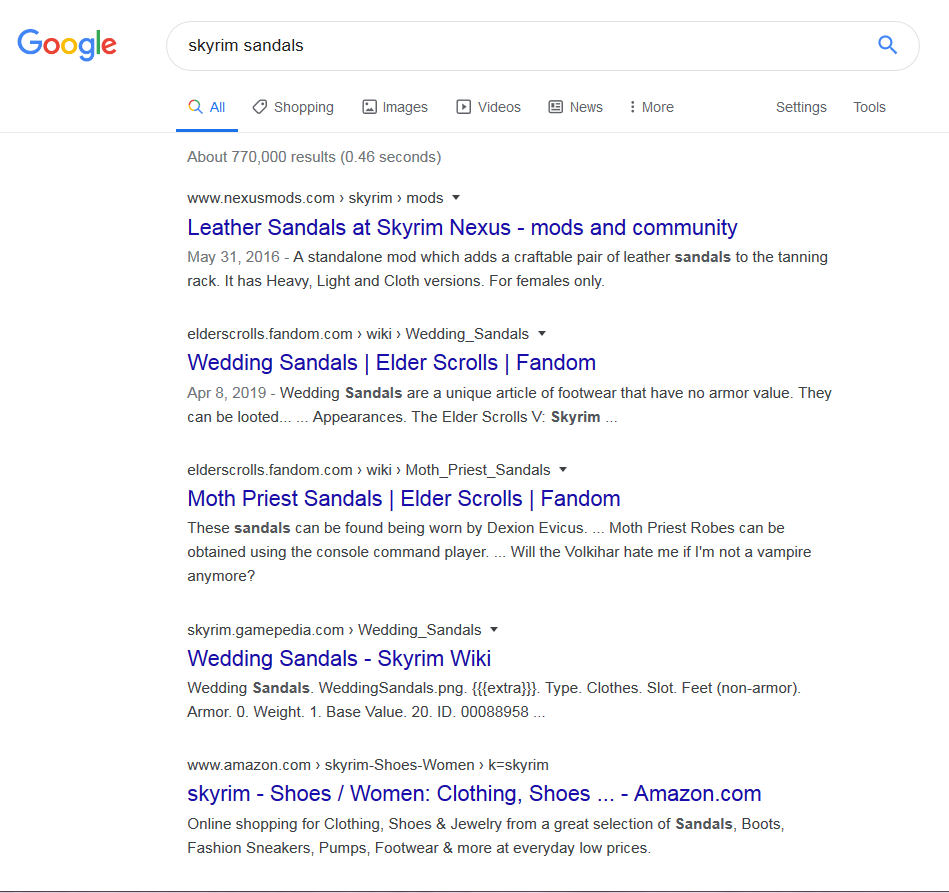Click the blue search magnifier icon
Screen dimensions: 949x893
click(x=887, y=45)
